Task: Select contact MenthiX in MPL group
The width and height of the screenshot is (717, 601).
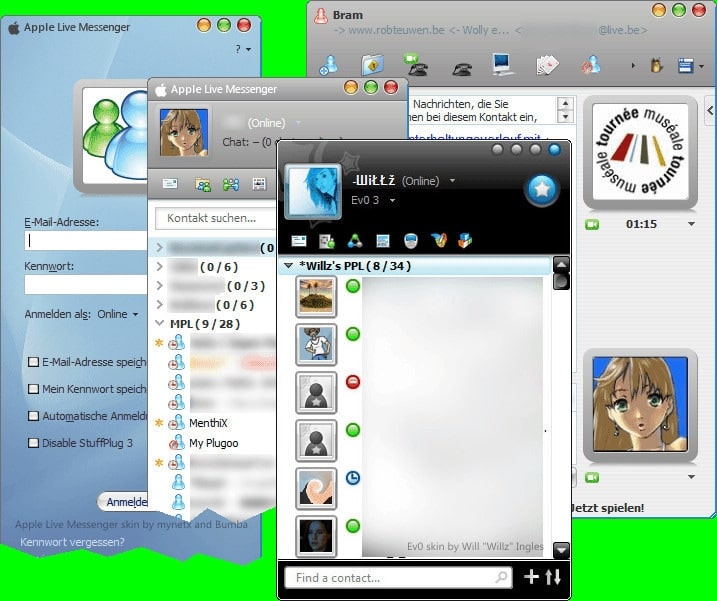Action: pos(208,423)
